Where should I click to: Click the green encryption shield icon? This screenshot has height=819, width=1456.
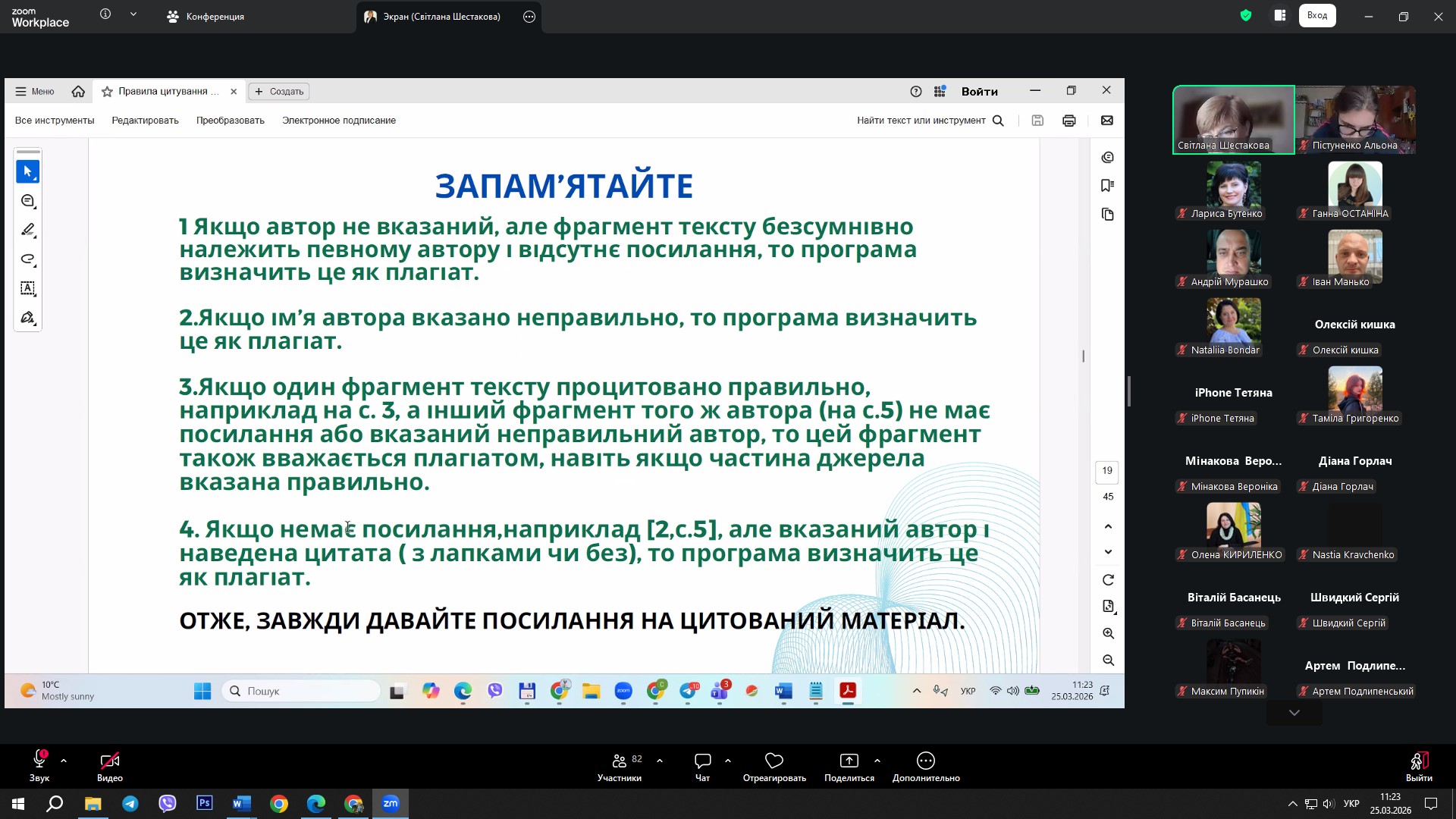[1246, 15]
